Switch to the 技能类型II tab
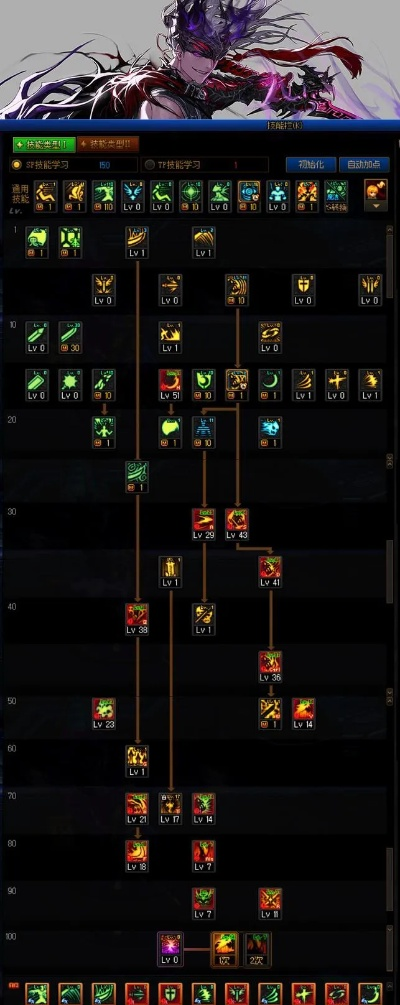 pyautogui.click(x=108, y=144)
